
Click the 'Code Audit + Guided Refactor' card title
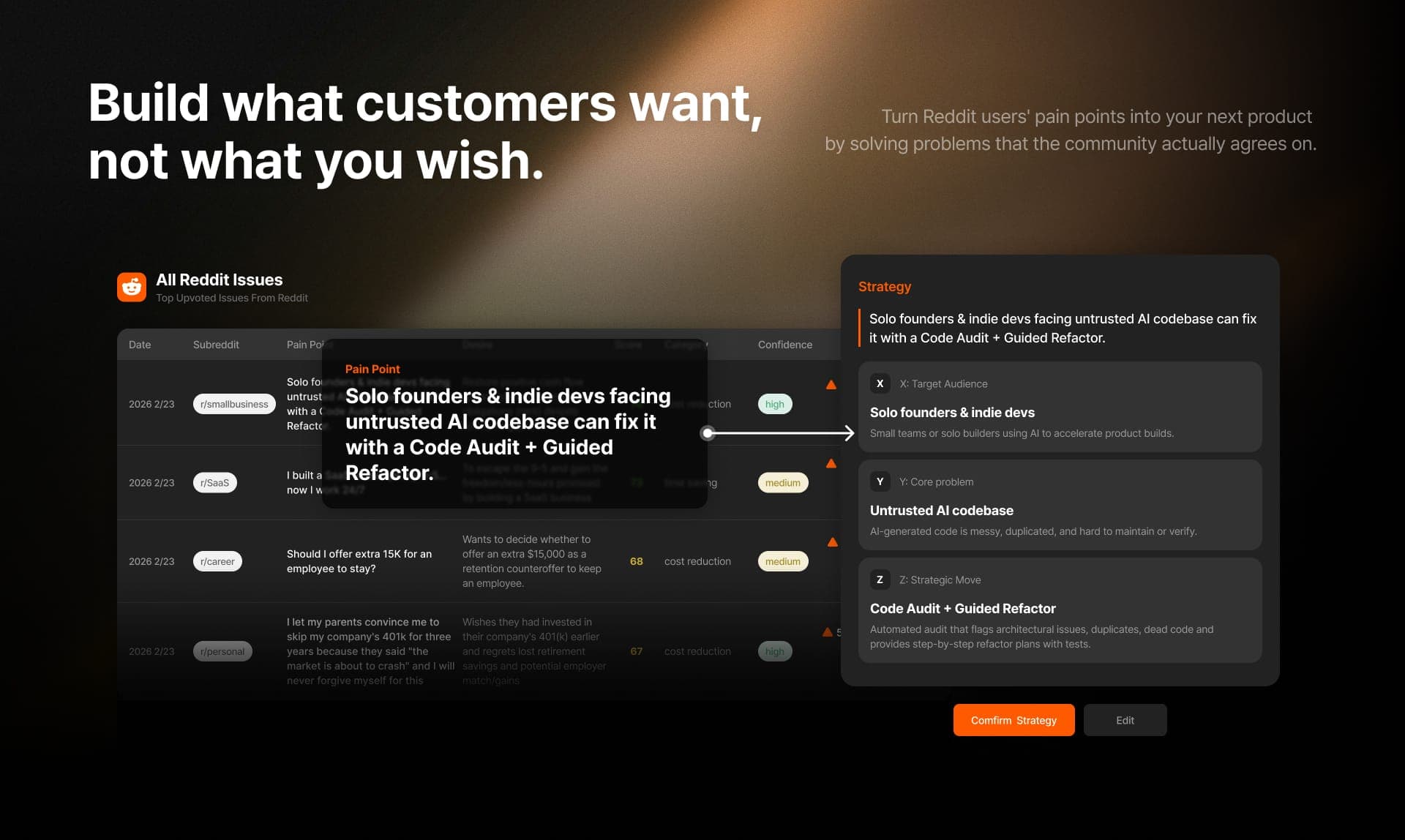[x=962, y=609]
